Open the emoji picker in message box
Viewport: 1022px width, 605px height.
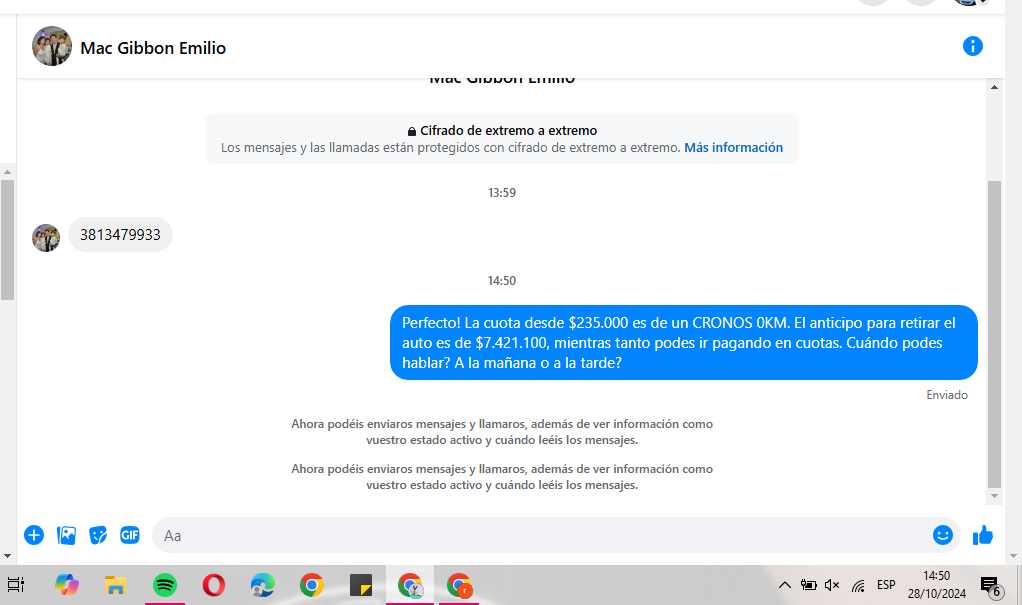tap(942, 535)
